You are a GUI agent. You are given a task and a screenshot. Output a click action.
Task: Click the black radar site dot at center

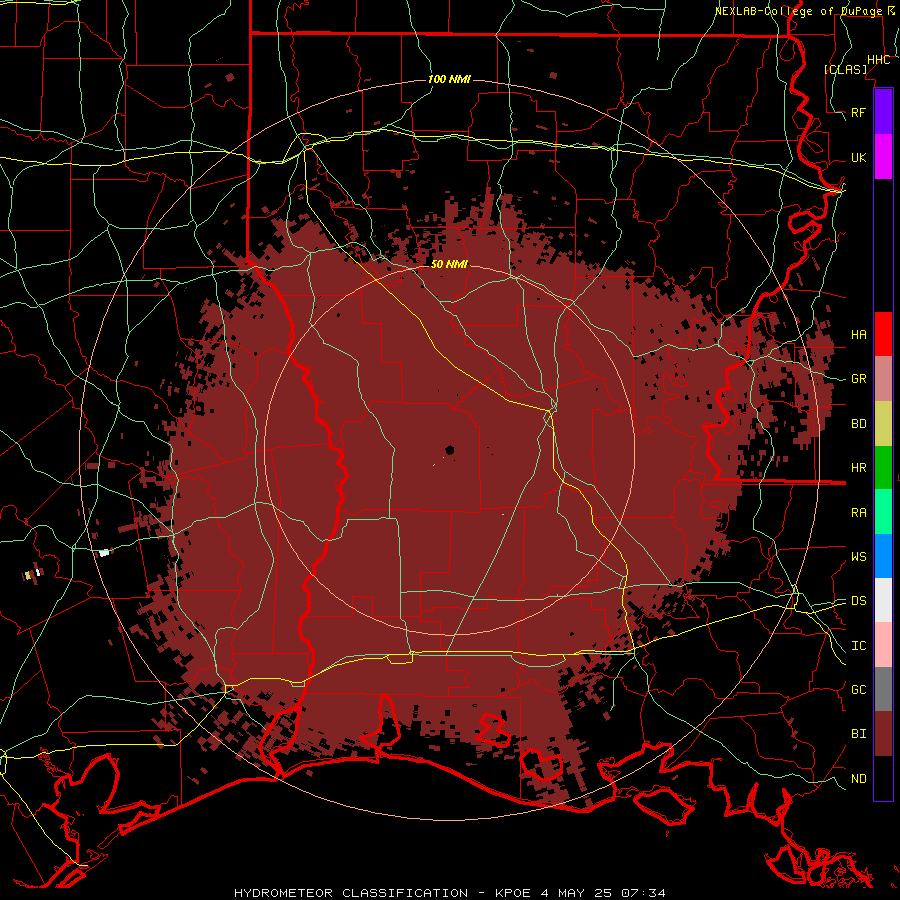tap(450, 451)
